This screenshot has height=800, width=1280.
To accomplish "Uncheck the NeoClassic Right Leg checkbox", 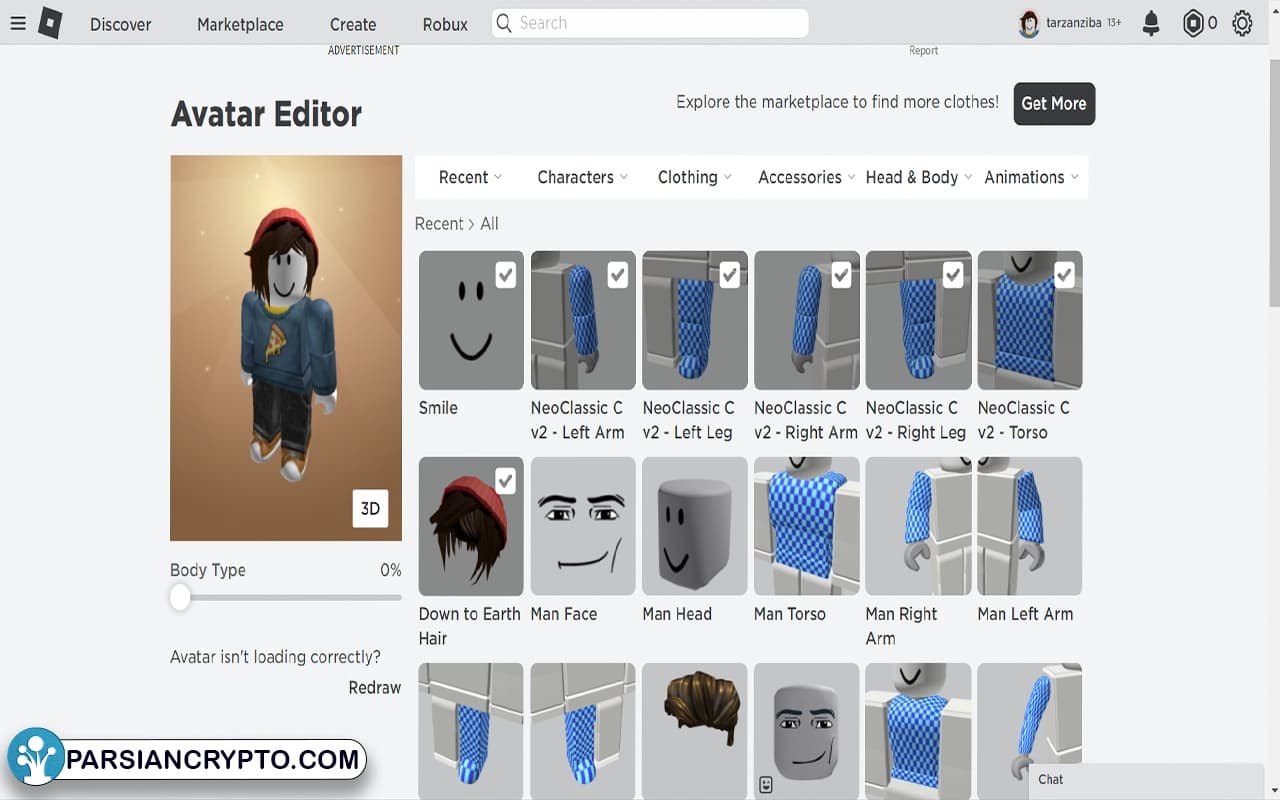I will coord(953,275).
